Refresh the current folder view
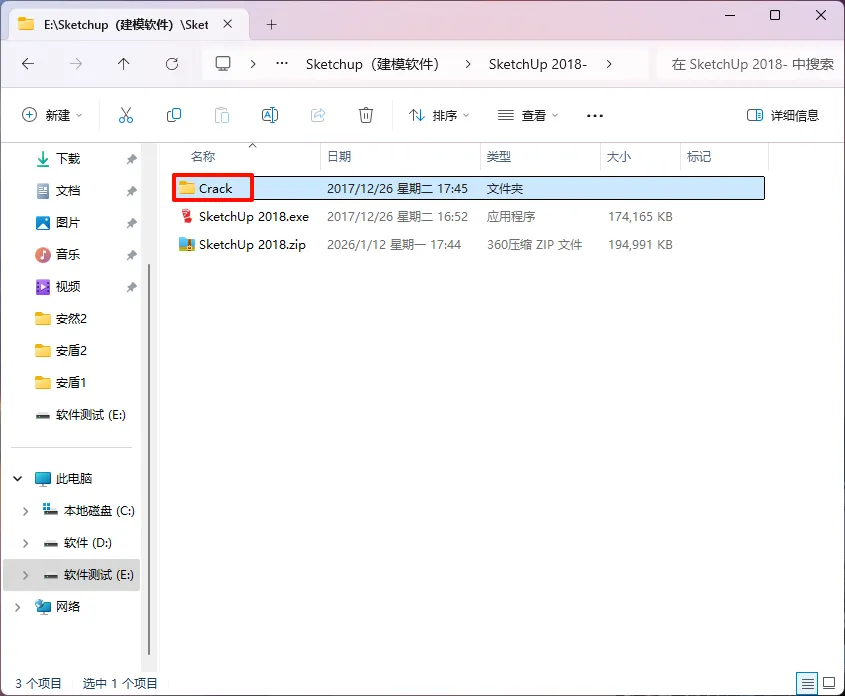The image size is (845, 696). pos(172,64)
